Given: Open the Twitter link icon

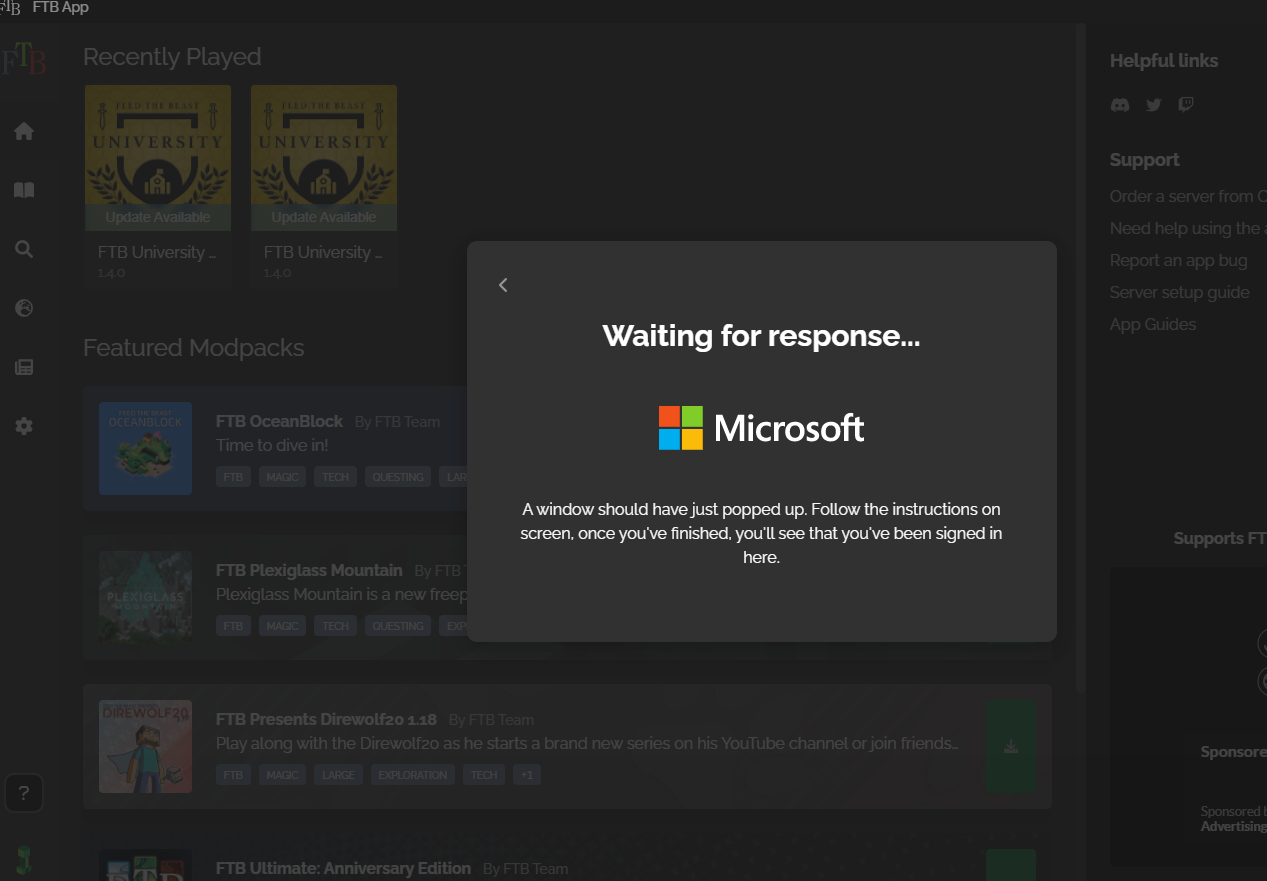Looking at the screenshot, I should click(x=1154, y=104).
